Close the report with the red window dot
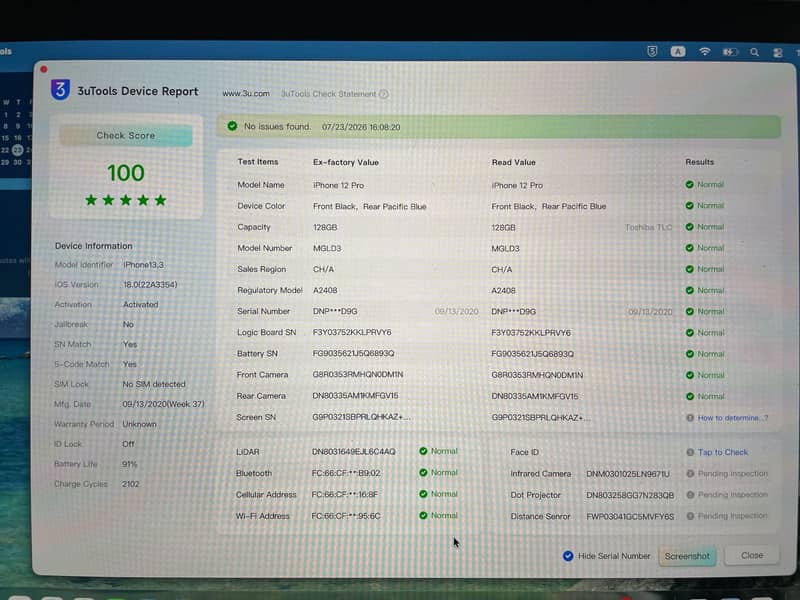 pos(44,69)
